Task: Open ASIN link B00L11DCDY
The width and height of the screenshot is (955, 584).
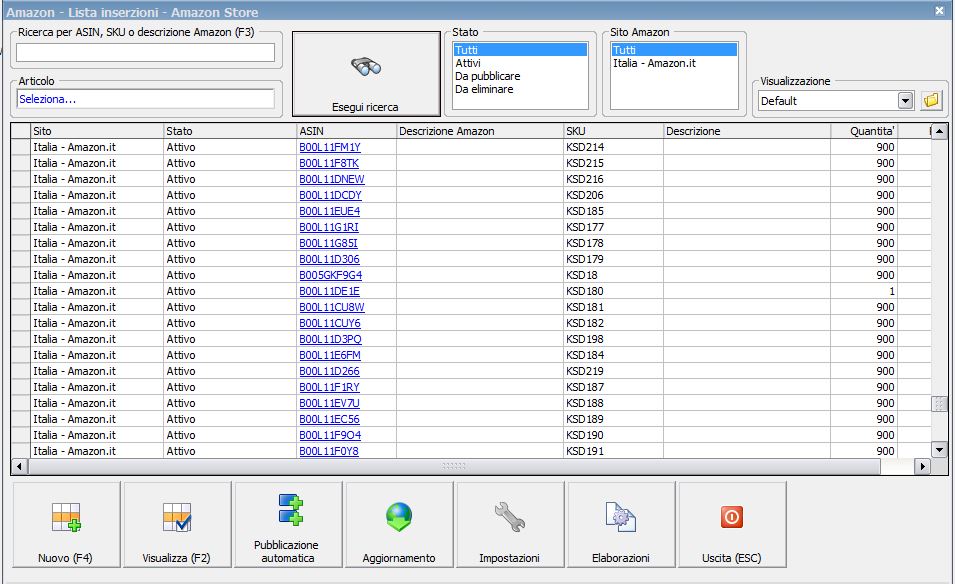Action: pos(330,195)
